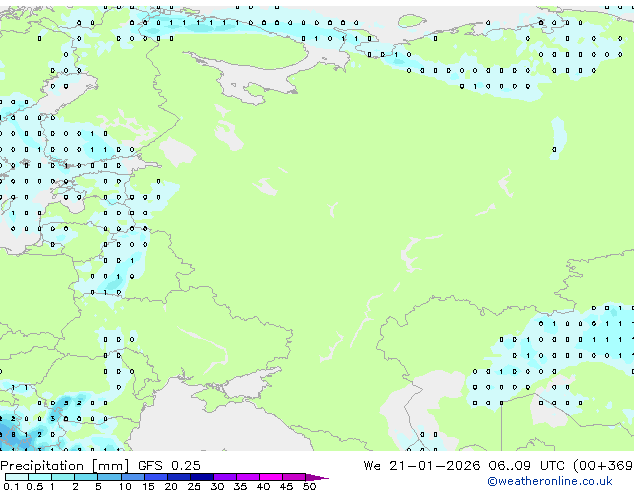Click the 30 to 35 mm legend swatch
634x490 pixels.
tap(225, 477)
